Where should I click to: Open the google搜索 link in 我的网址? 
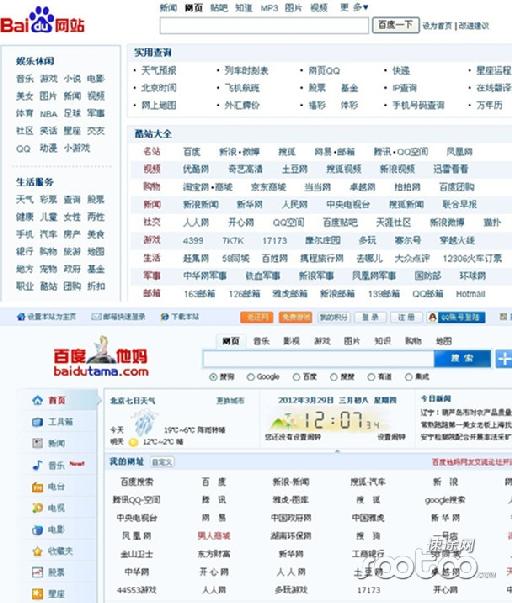[445, 500]
